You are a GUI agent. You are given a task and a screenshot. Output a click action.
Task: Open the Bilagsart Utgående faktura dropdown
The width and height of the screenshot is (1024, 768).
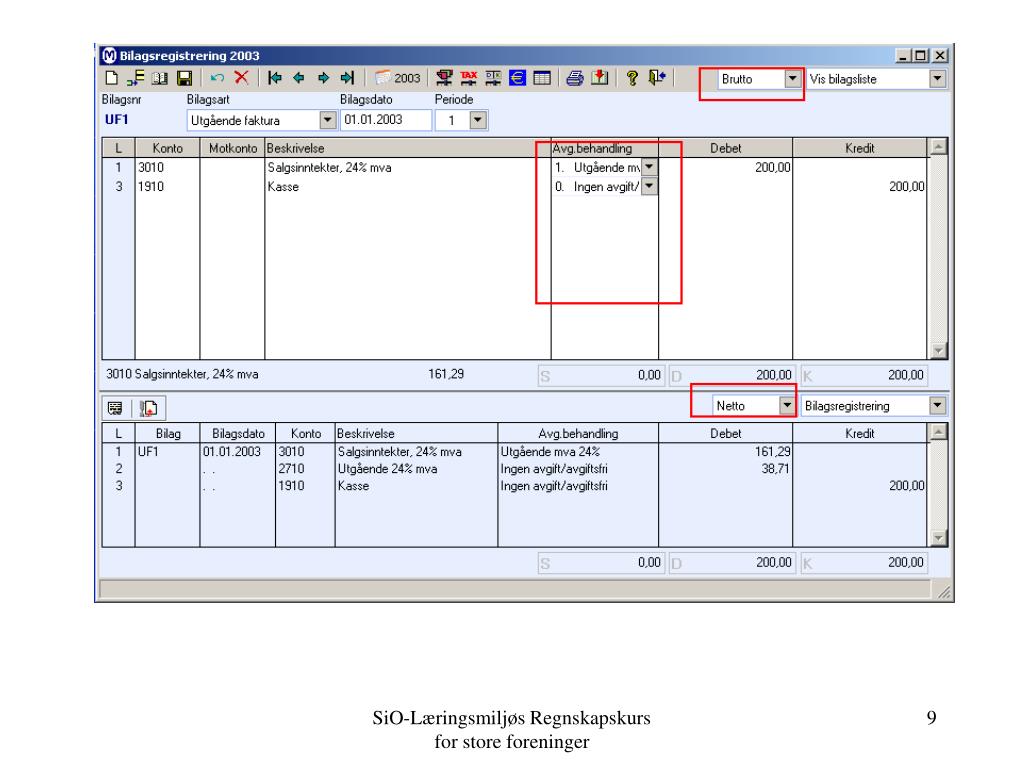click(328, 120)
